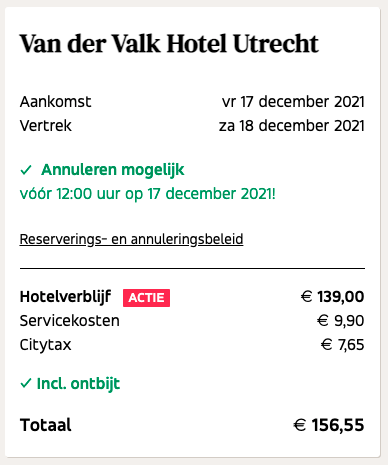This screenshot has width=388, height=465.
Task: Click the Annuleren mogelijk green text
Action: [113, 170]
